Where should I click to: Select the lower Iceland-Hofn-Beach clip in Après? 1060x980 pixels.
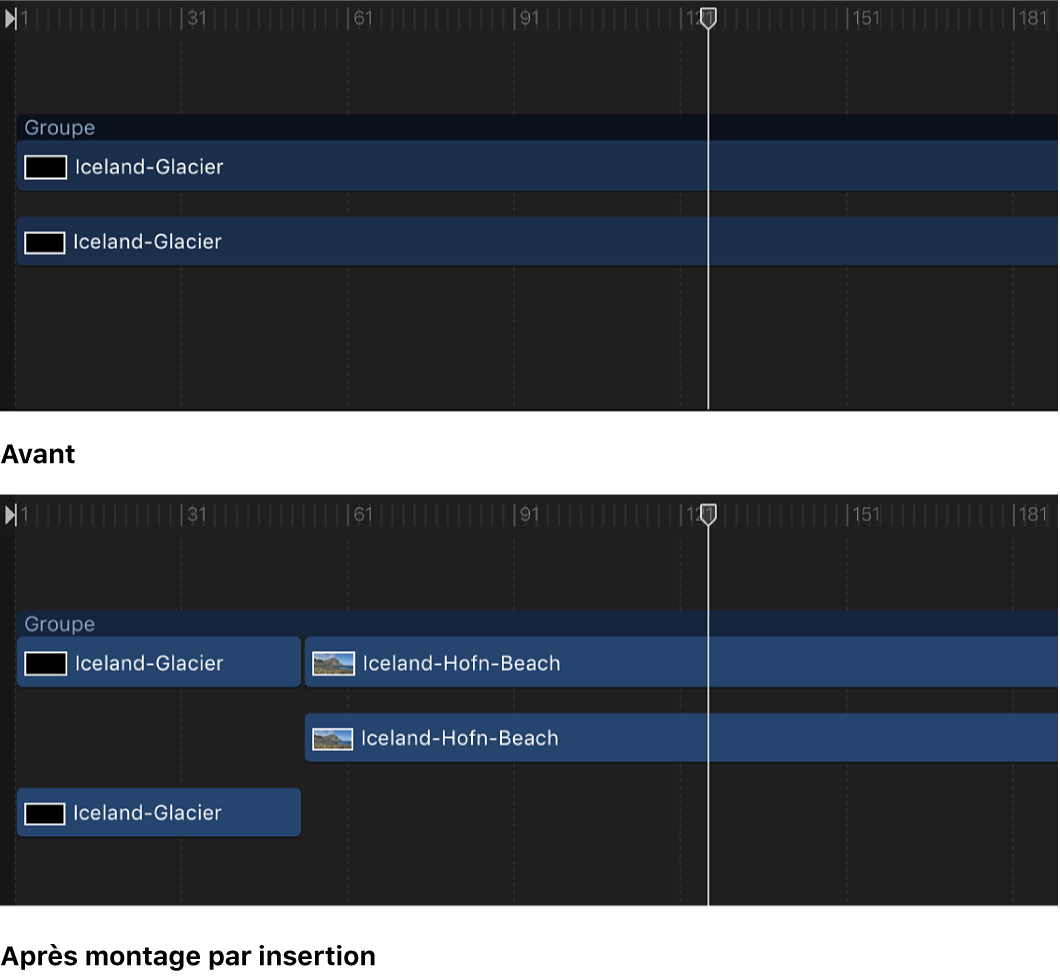pos(681,737)
